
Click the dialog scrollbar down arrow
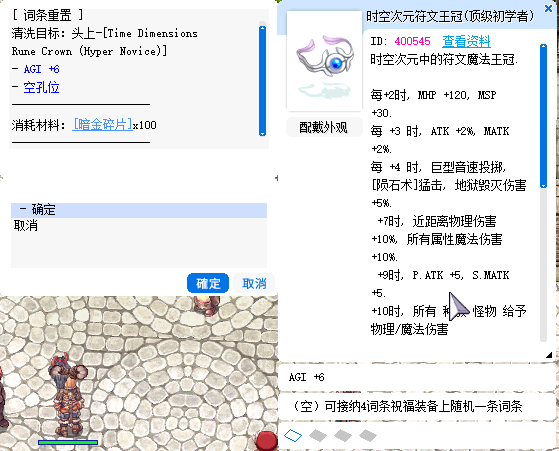click(262, 134)
